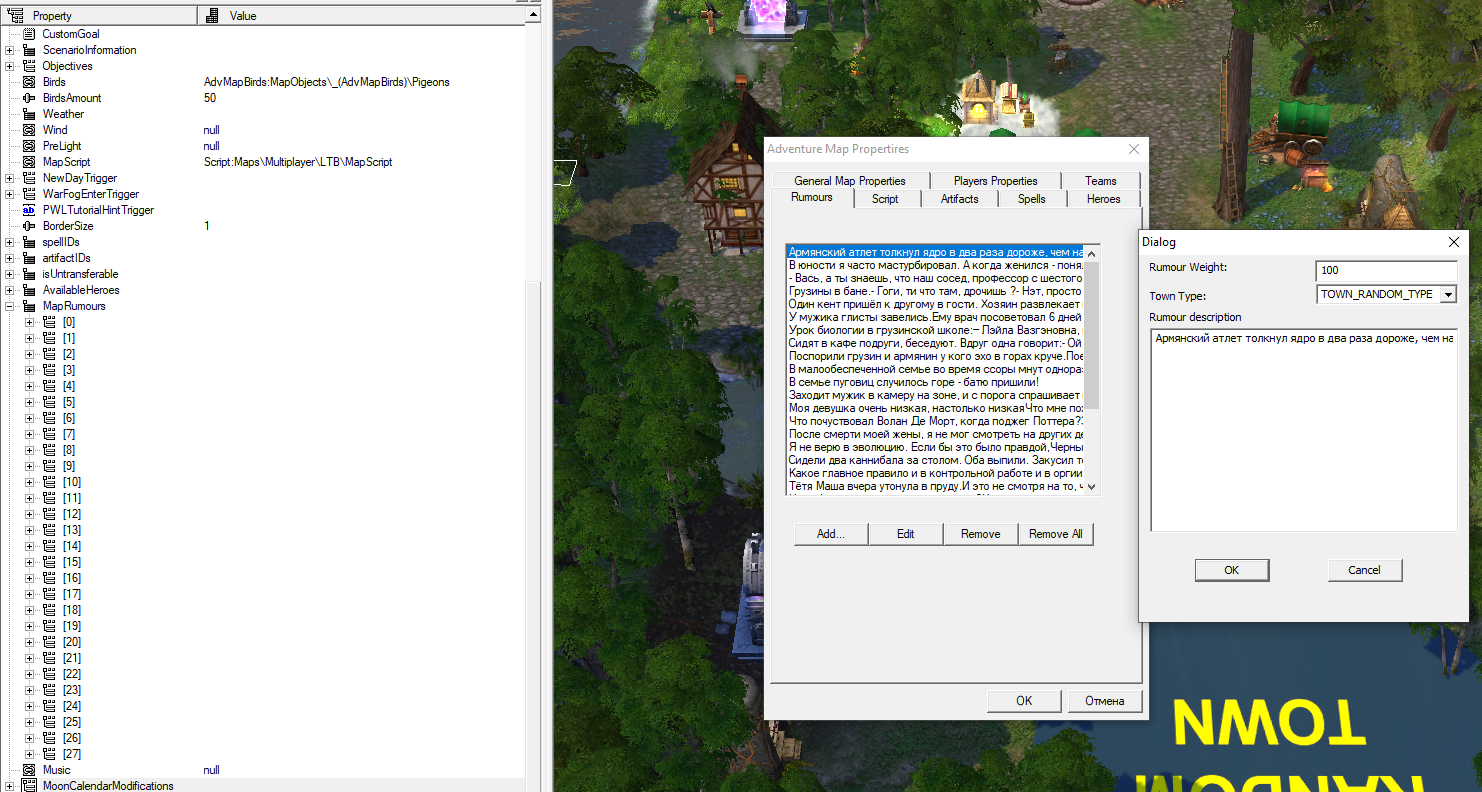Click the AvailableHeroes row icon
The width and height of the screenshot is (1482, 792).
29,290
